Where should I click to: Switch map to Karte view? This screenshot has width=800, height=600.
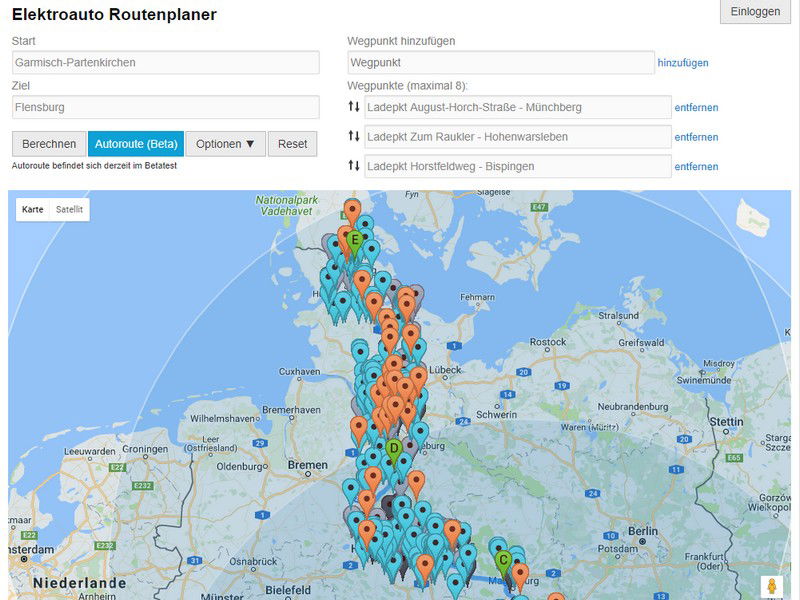(33, 210)
